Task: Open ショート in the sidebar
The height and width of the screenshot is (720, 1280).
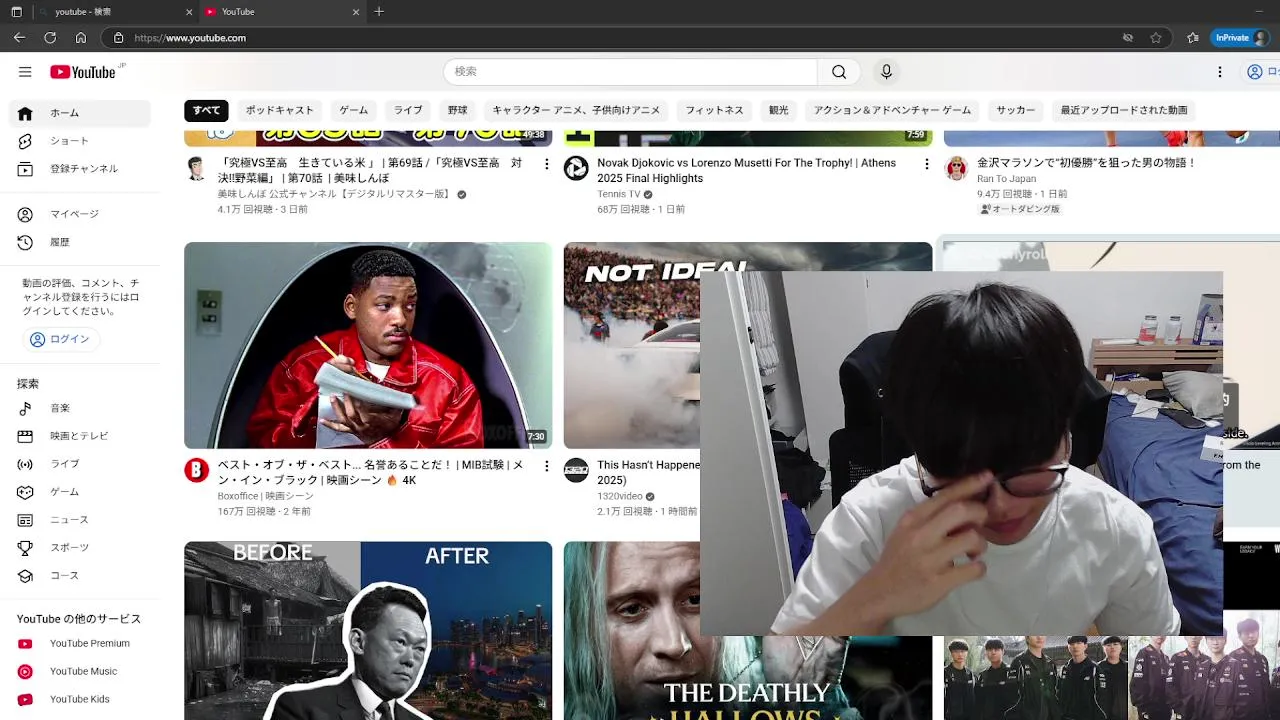Action: tap(80, 141)
